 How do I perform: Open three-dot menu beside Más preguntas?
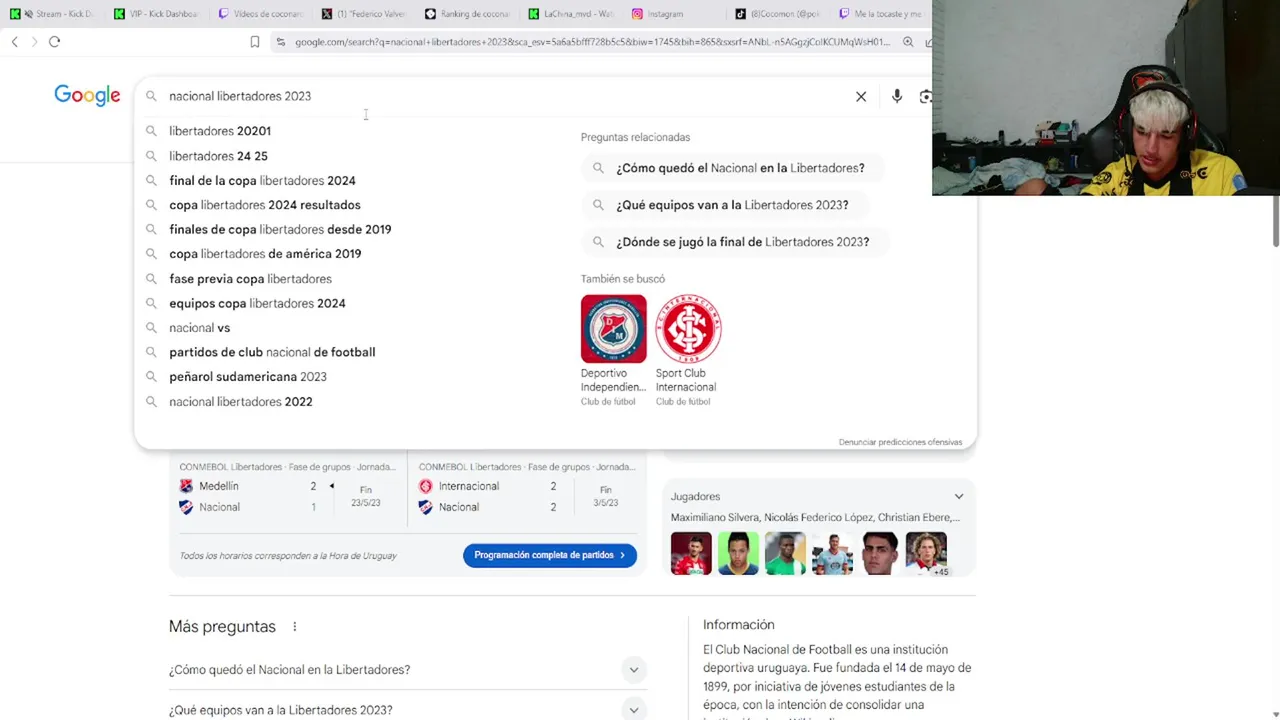pyautogui.click(x=294, y=627)
